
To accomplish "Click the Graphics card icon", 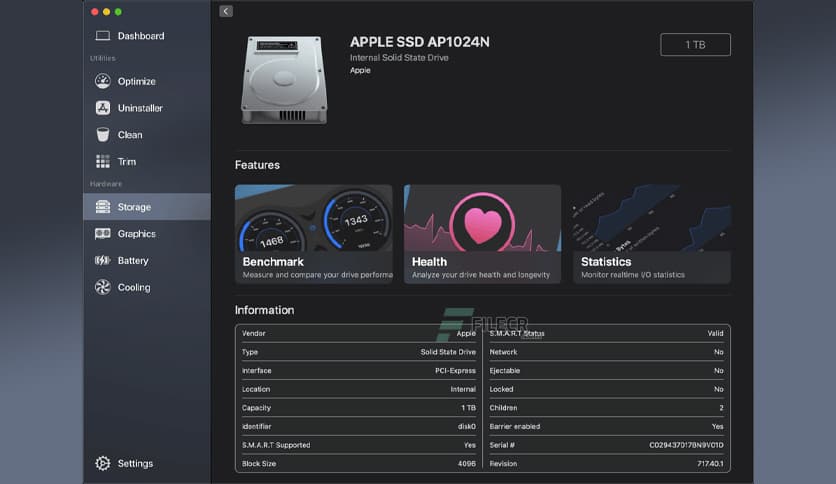I will point(102,233).
